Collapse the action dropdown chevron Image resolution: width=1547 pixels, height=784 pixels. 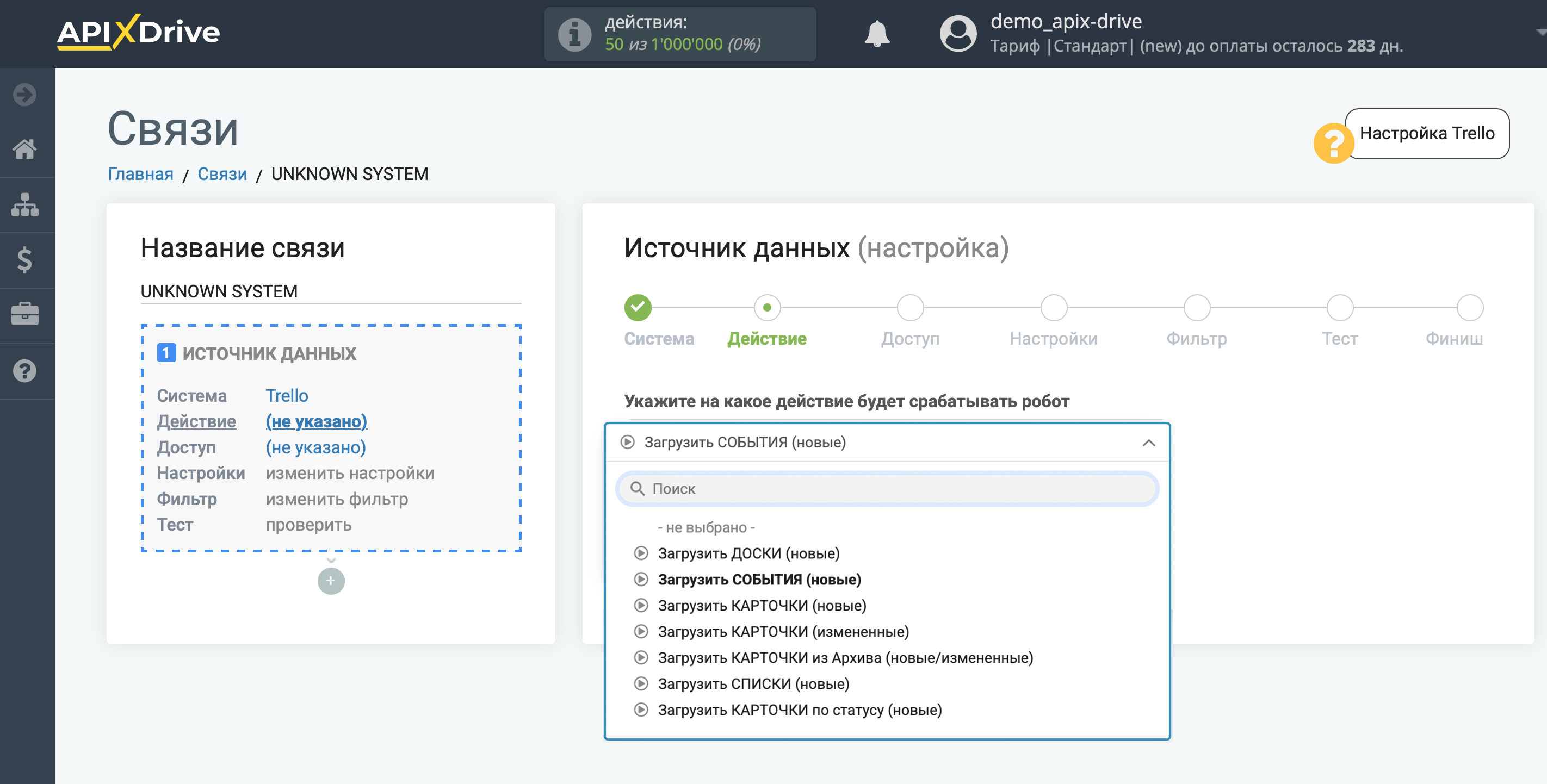click(1148, 443)
